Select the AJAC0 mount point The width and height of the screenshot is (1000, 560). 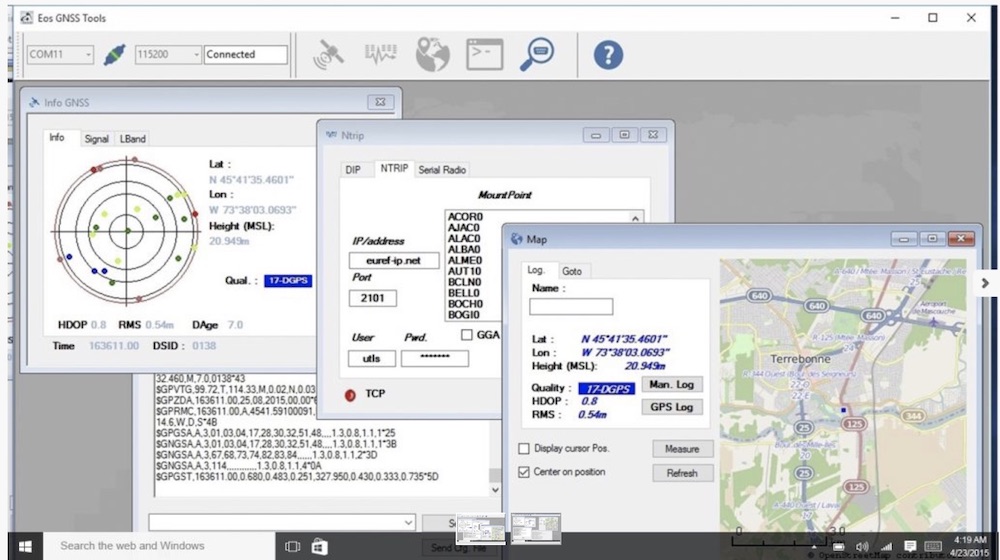point(464,228)
